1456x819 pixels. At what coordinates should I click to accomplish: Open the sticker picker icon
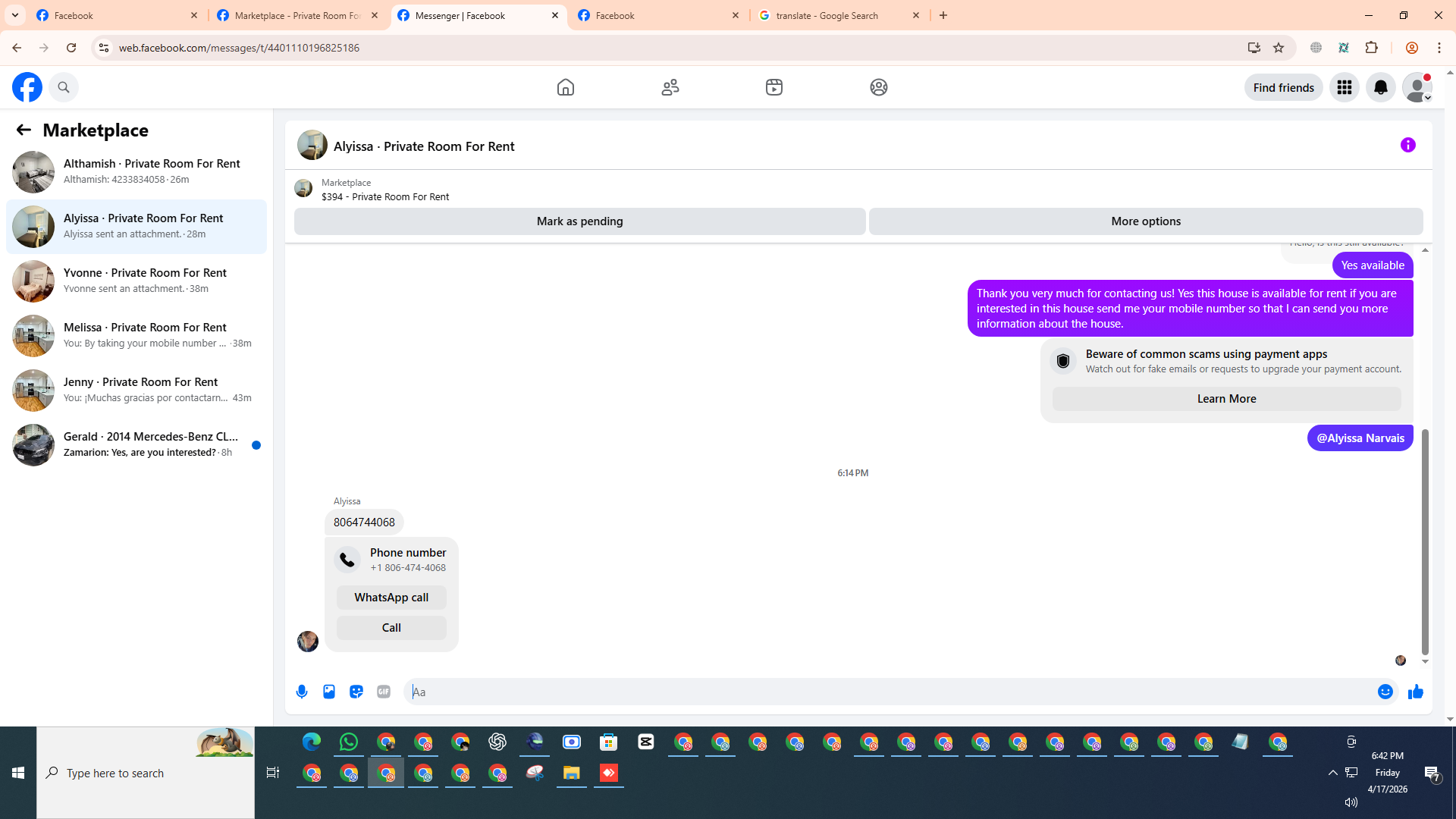[x=356, y=692]
